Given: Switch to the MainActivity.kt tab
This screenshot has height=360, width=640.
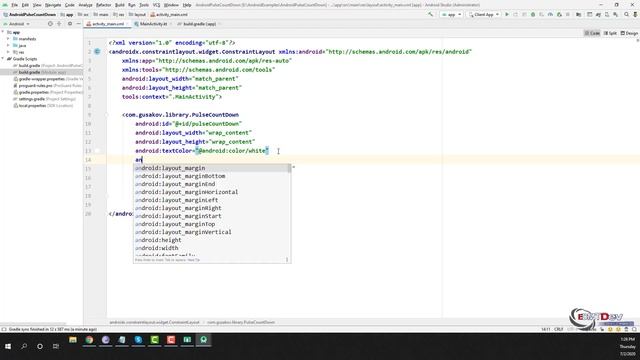Looking at the screenshot, I should [153, 24].
